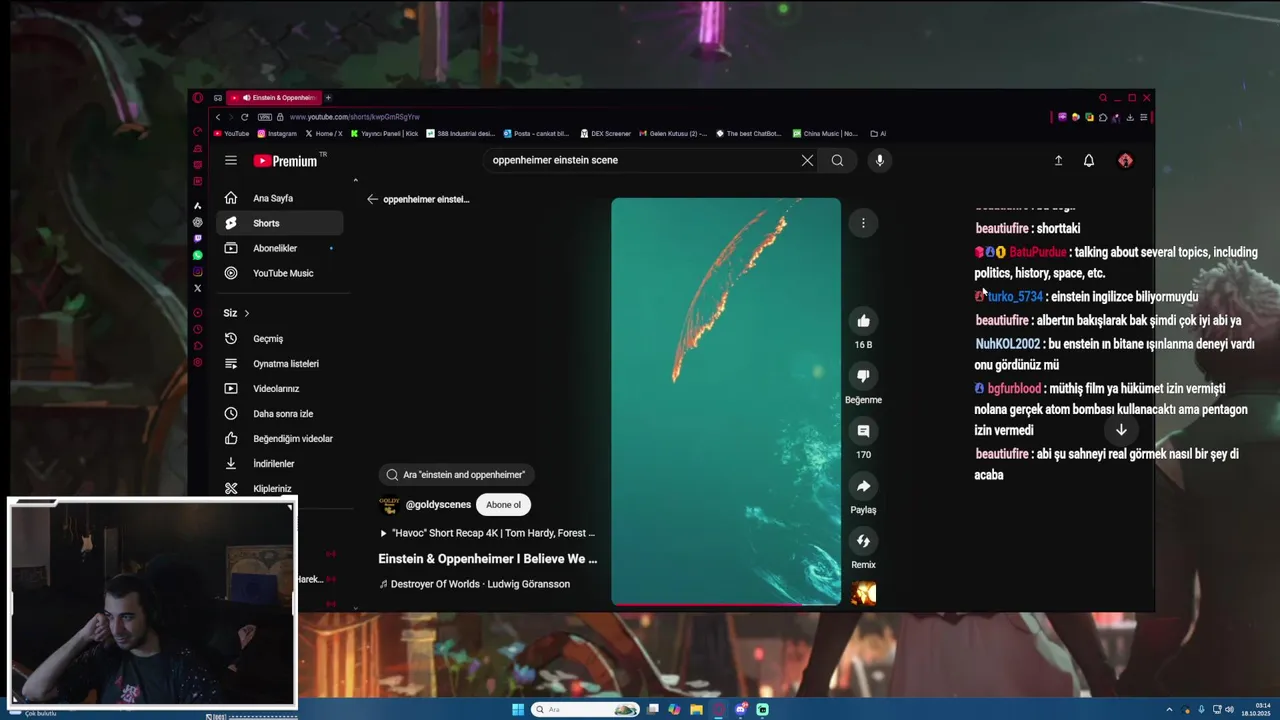Screen dimensions: 1280x720
Task: Open Instagram in Opera sidebar
Action: (x=197, y=272)
